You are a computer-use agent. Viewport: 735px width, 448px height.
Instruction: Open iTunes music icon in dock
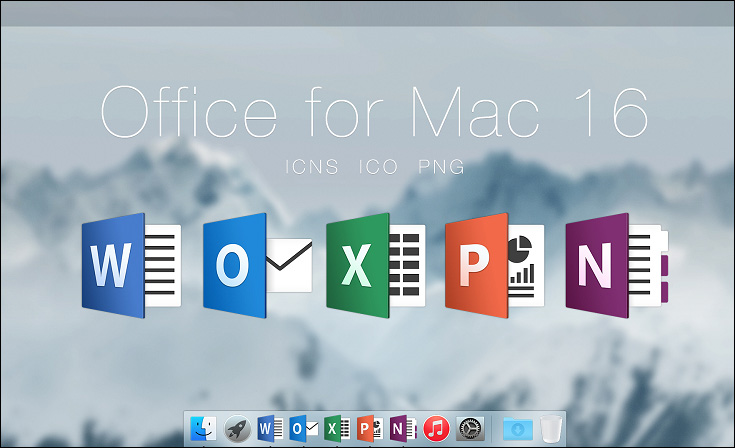pyautogui.click(x=436, y=429)
